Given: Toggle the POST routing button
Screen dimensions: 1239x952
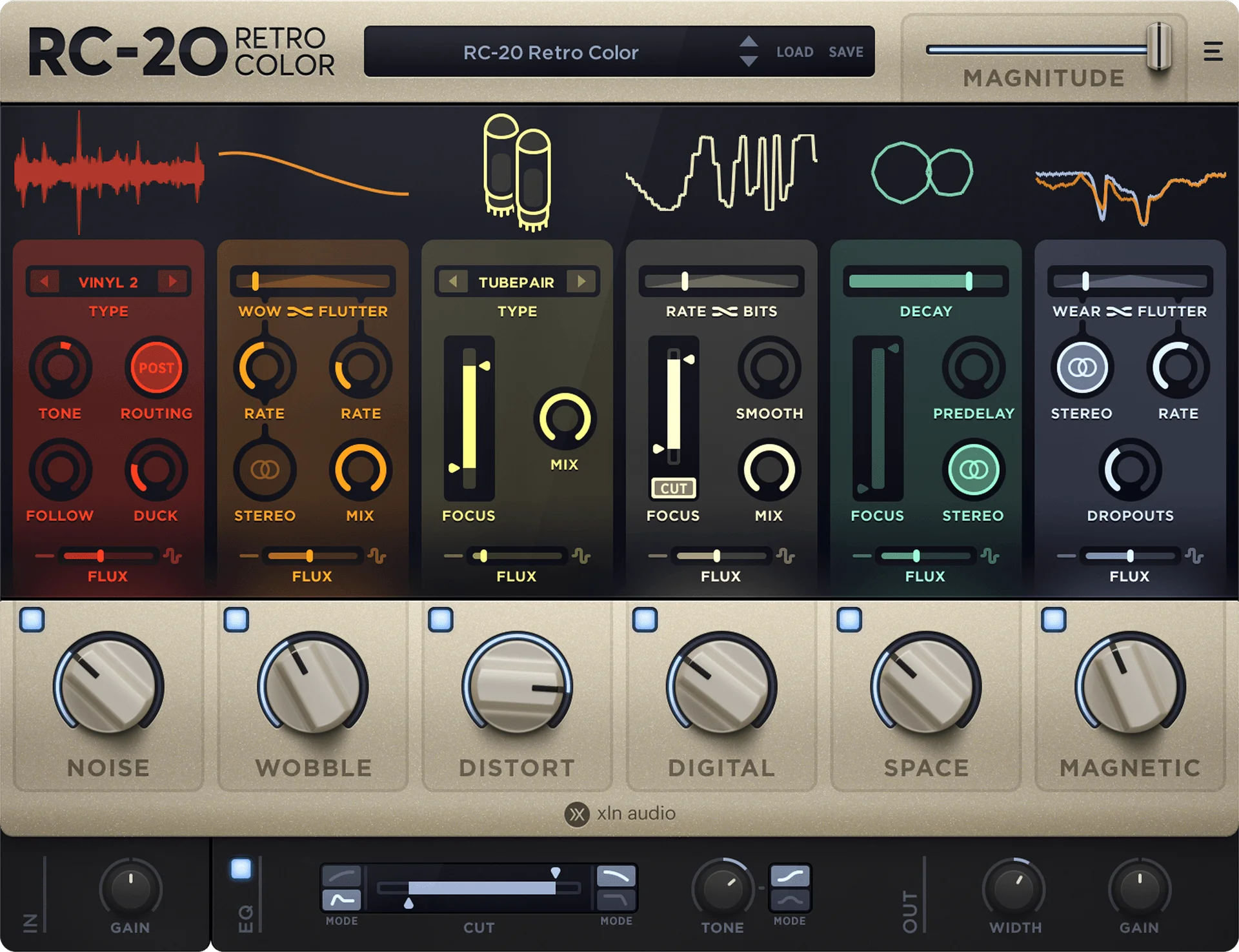Looking at the screenshot, I should [156, 368].
